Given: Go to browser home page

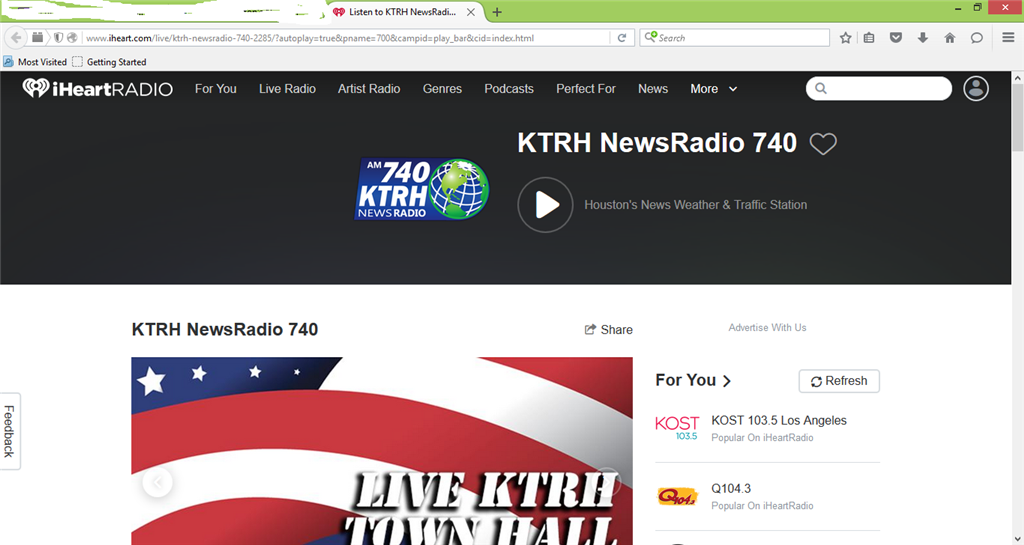Looking at the screenshot, I should (x=950, y=38).
